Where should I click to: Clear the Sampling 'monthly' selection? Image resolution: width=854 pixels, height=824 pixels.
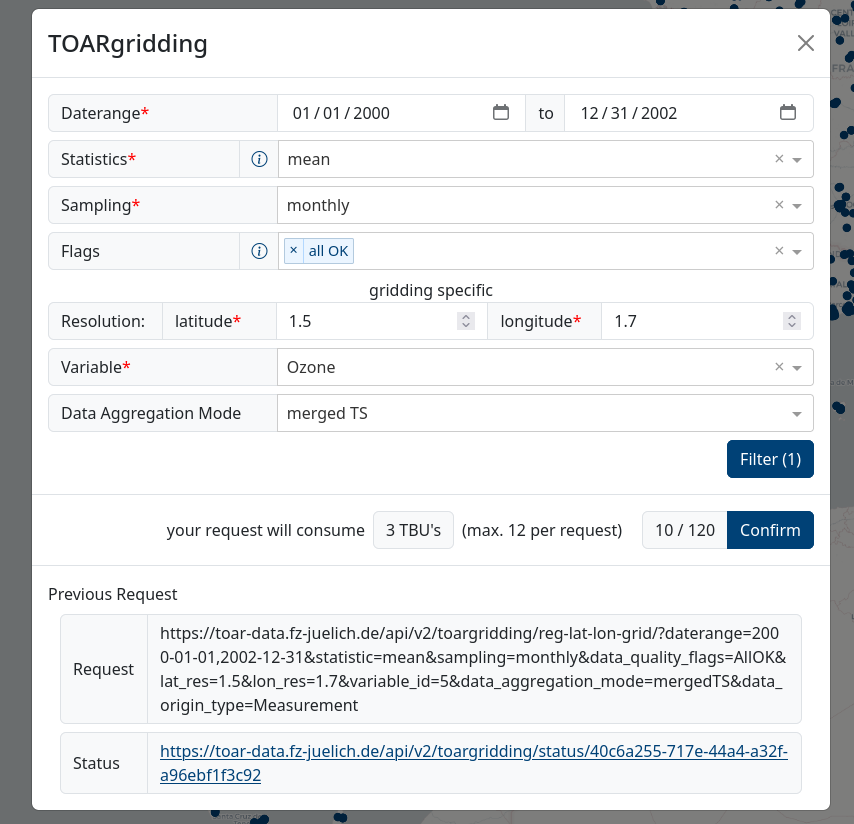pos(779,205)
